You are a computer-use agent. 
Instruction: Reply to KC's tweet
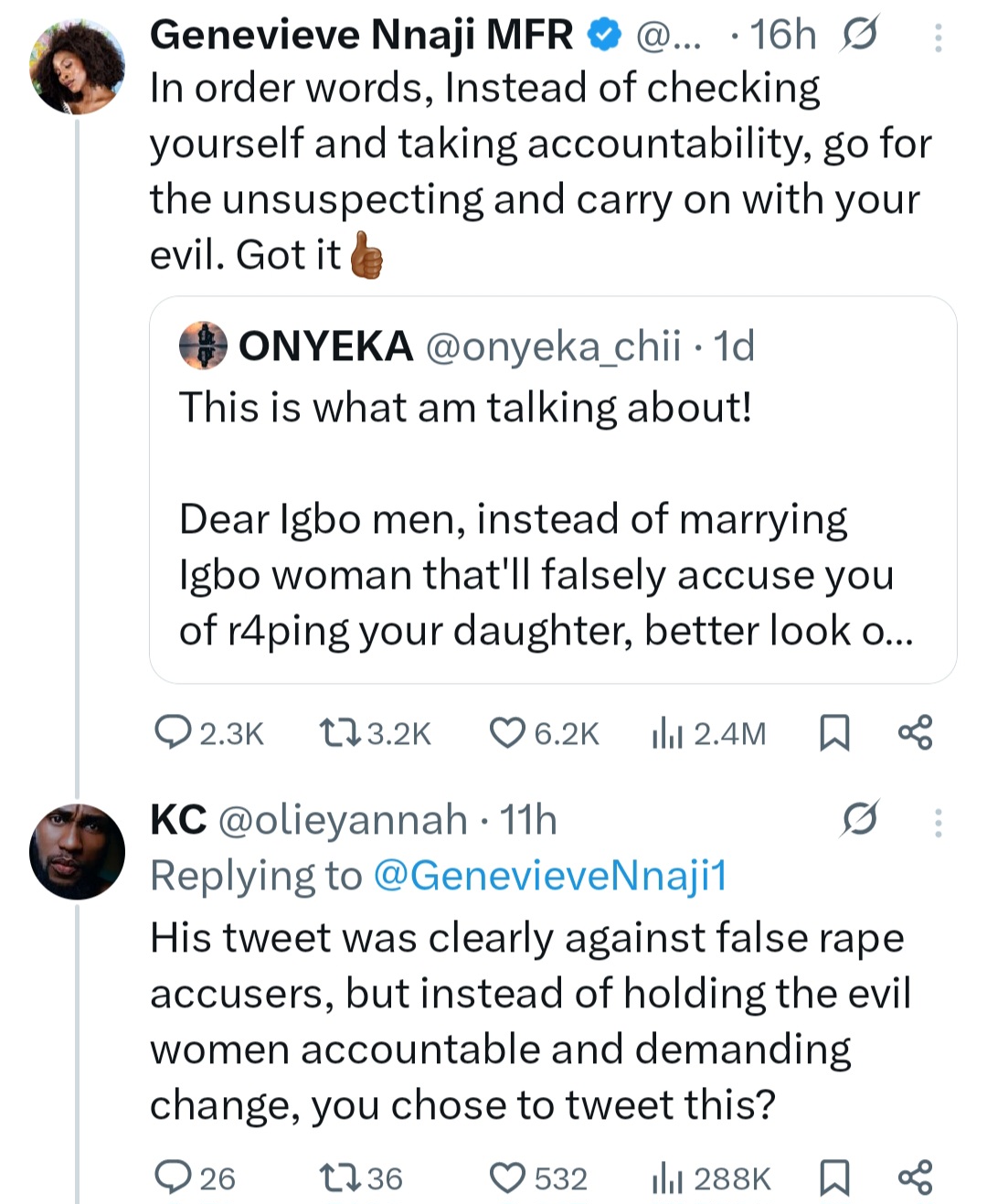coord(173,1177)
